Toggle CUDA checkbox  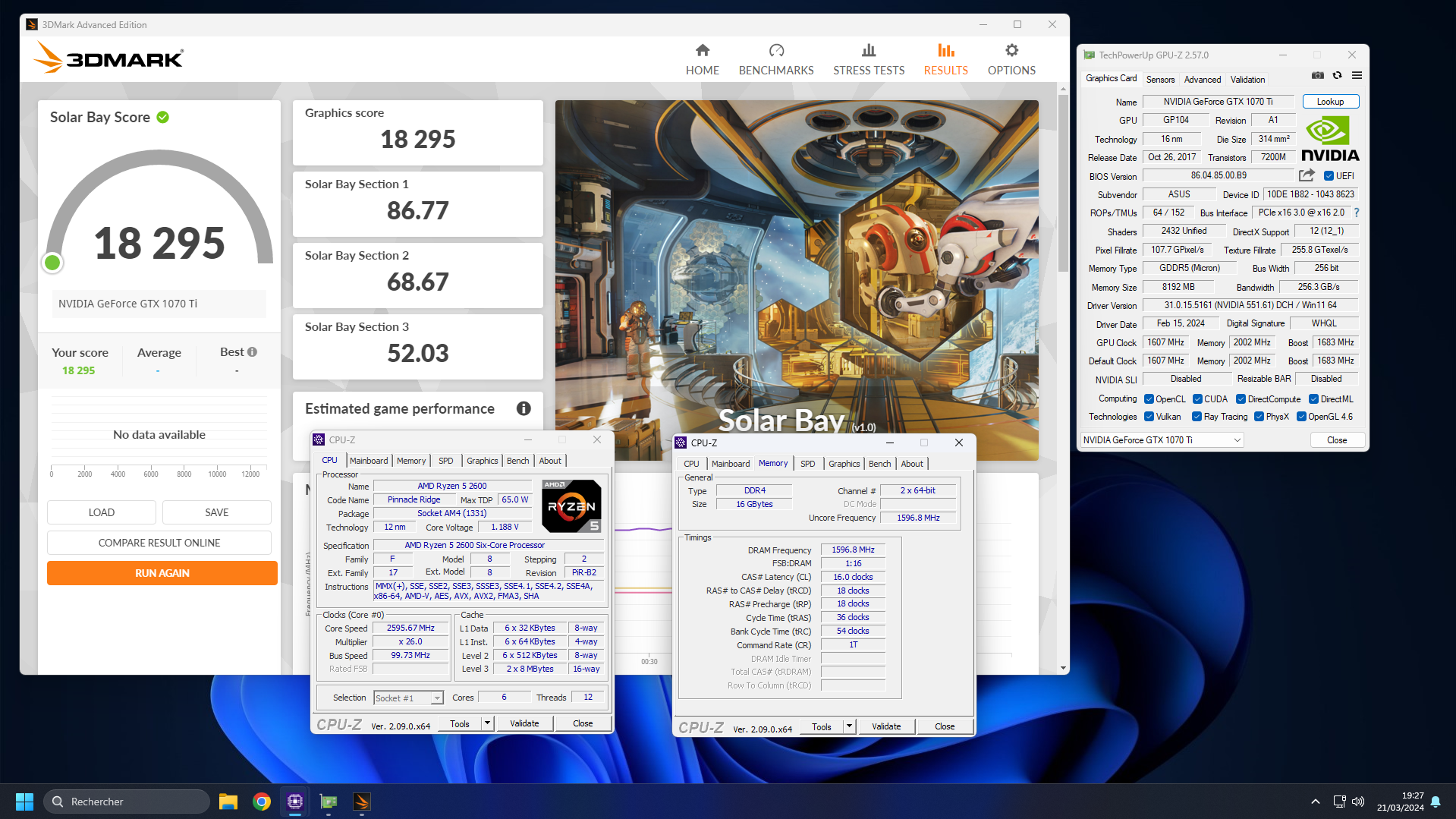point(1197,399)
